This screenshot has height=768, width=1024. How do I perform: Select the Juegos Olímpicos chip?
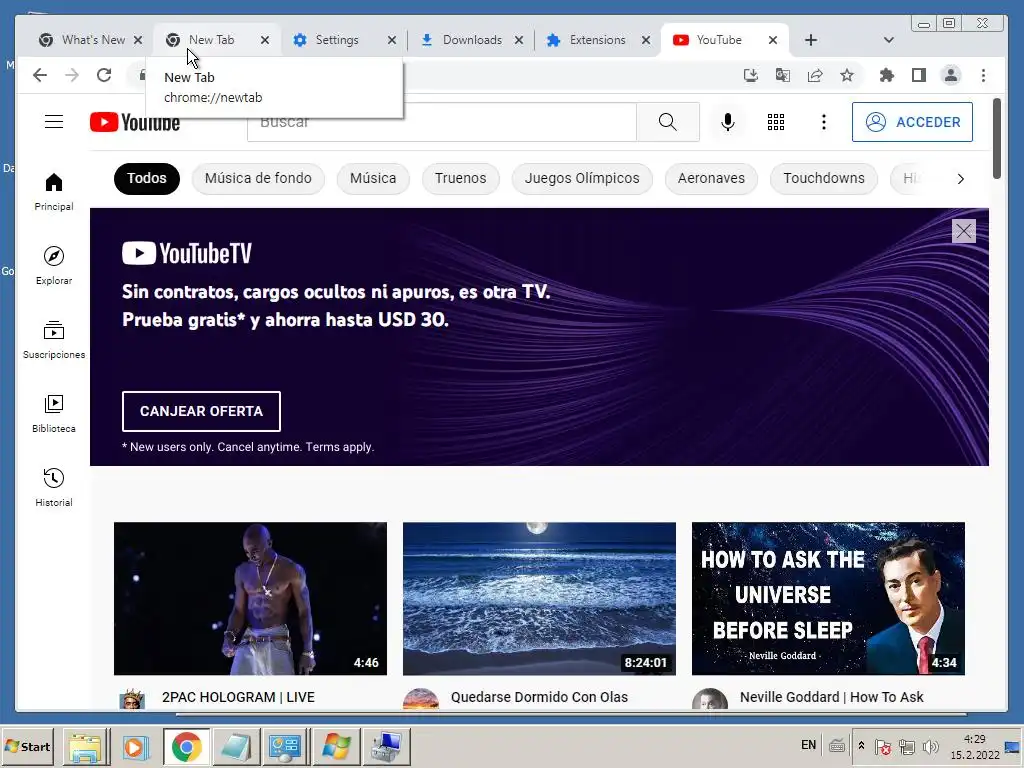point(582,178)
